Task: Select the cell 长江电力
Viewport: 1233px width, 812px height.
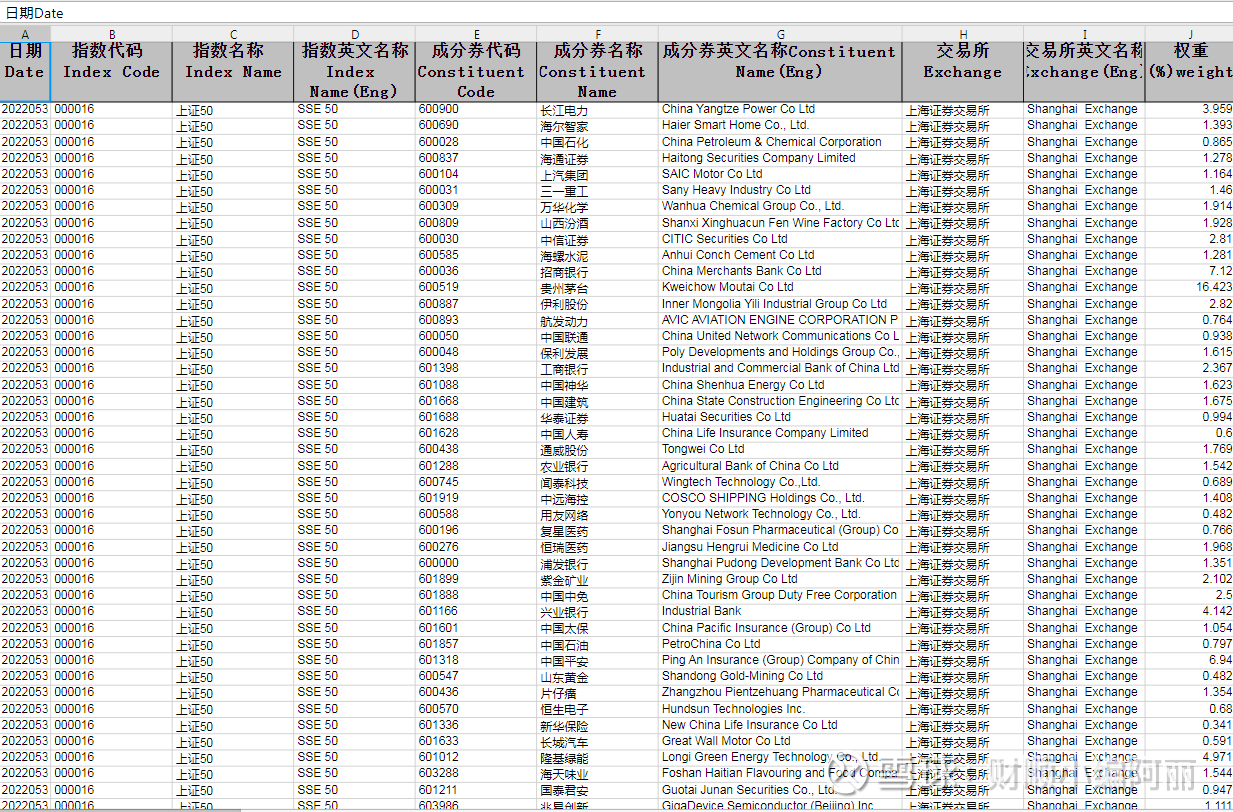Action: [x=597, y=109]
